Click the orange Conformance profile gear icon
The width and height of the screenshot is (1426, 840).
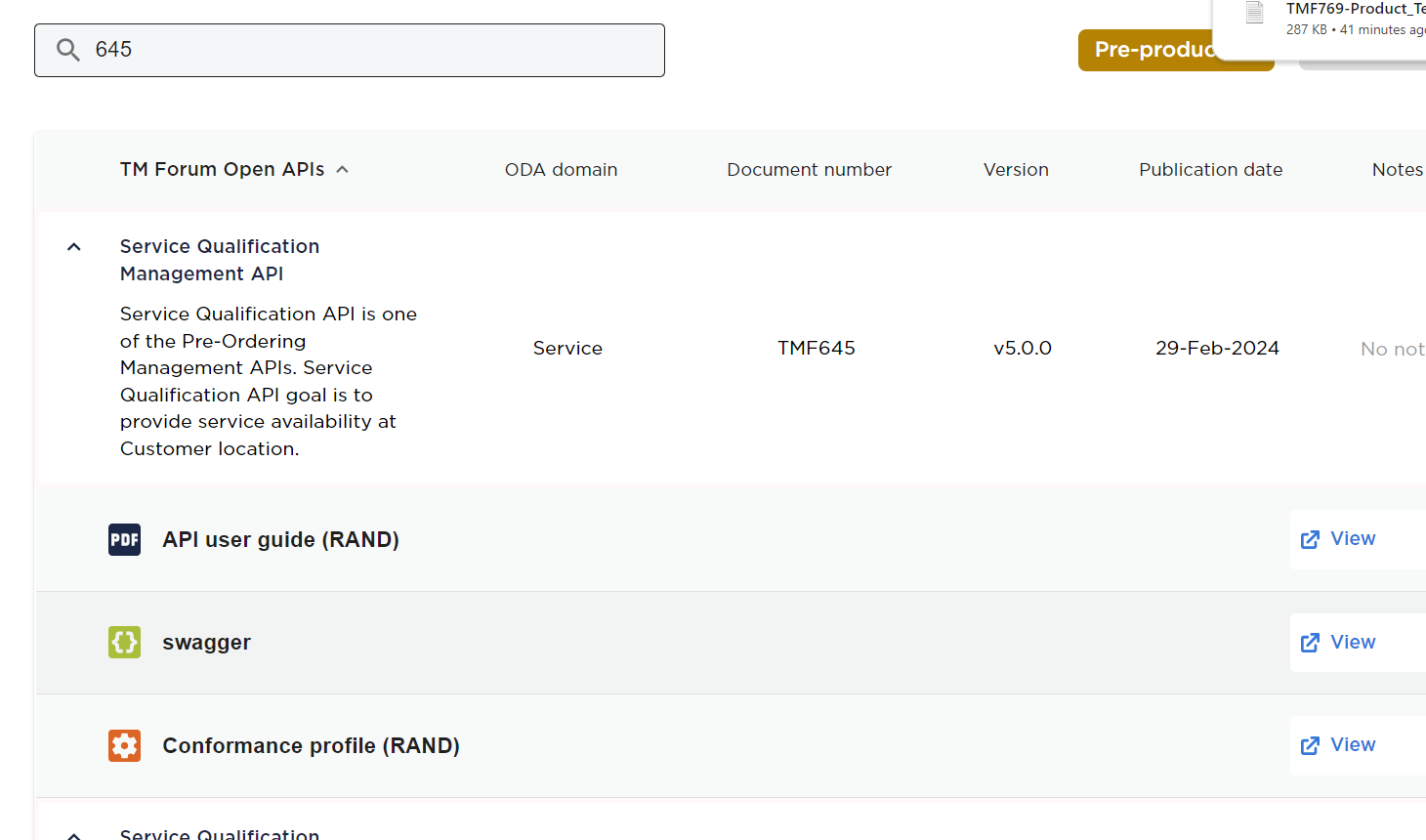124,745
